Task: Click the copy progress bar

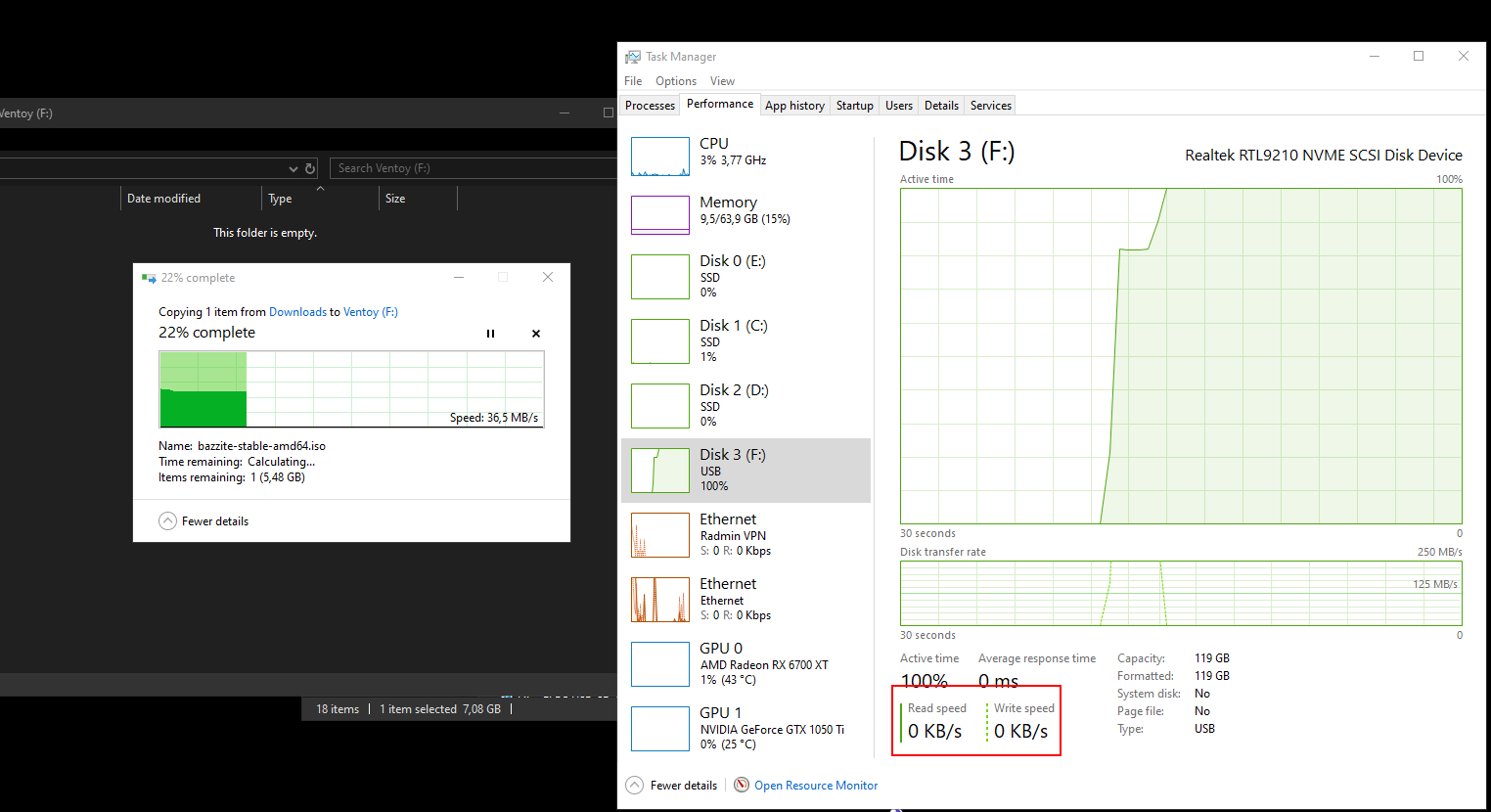Action: click(351, 389)
